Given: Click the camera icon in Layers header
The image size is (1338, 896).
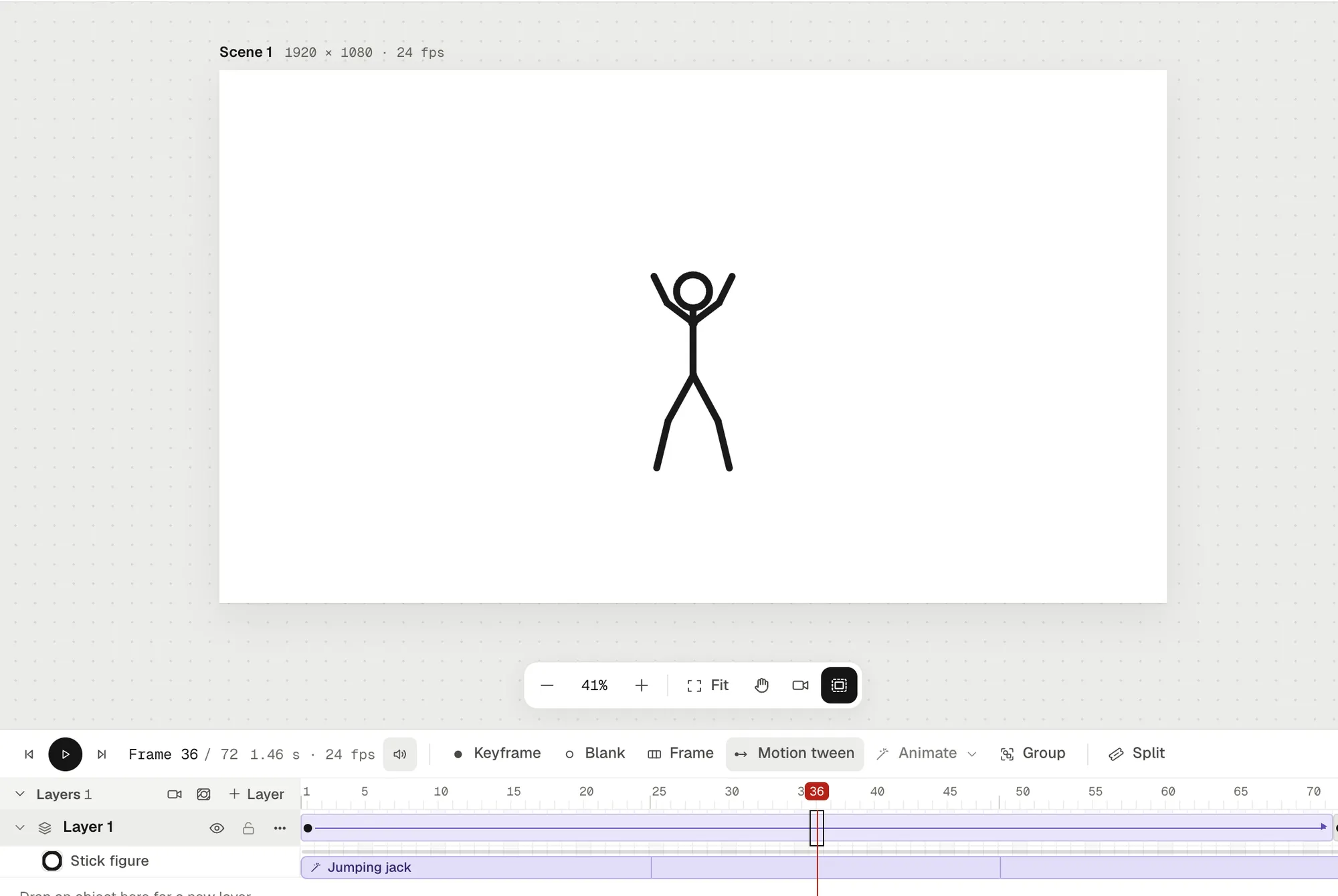Looking at the screenshot, I should [x=175, y=794].
